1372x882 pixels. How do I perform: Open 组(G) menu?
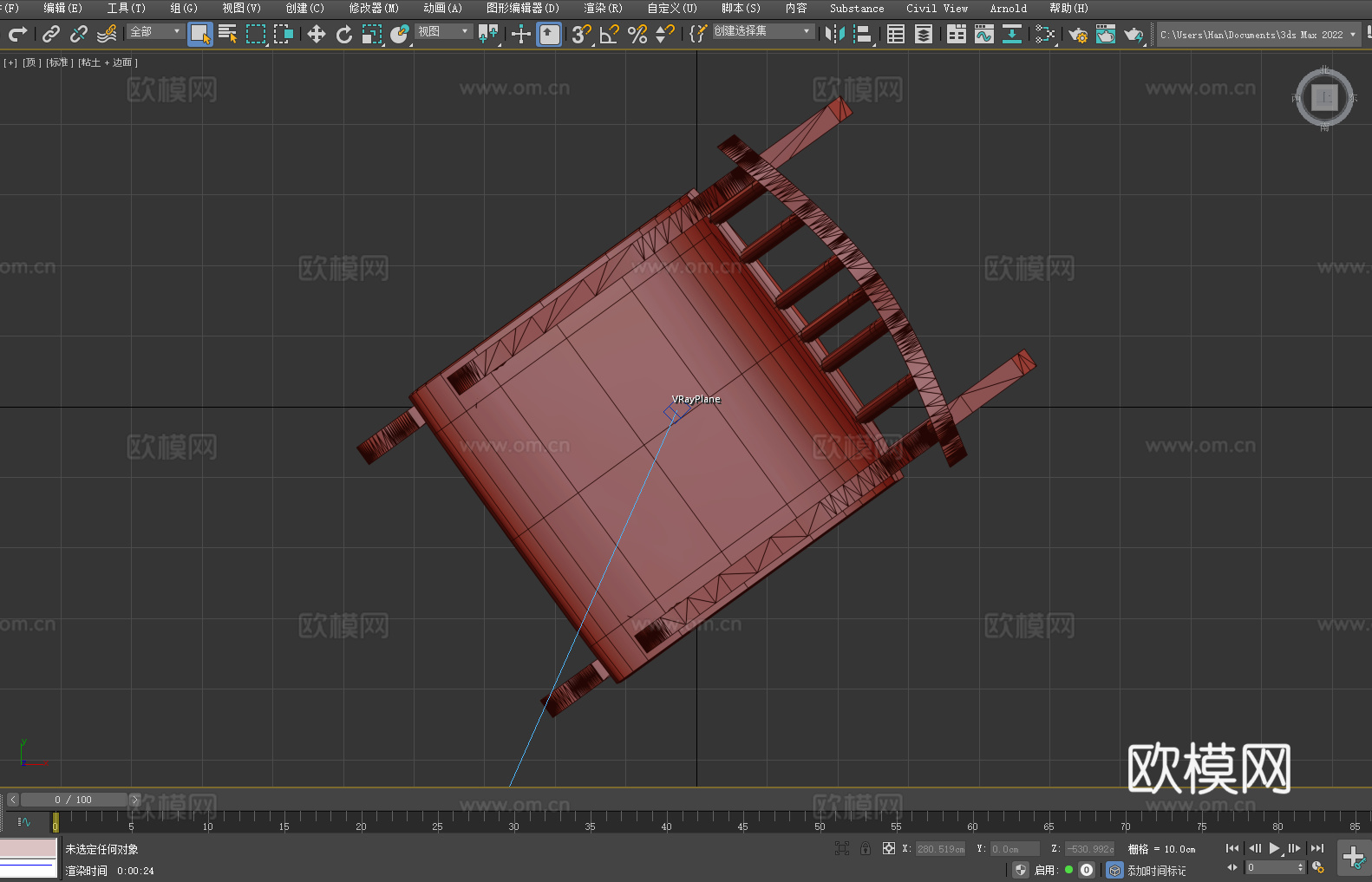(x=184, y=8)
